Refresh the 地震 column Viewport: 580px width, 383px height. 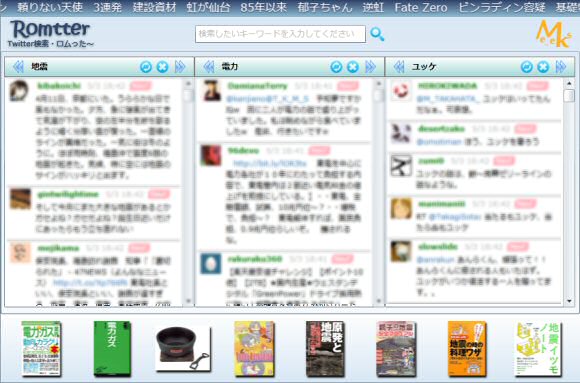(x=146, y=67)
